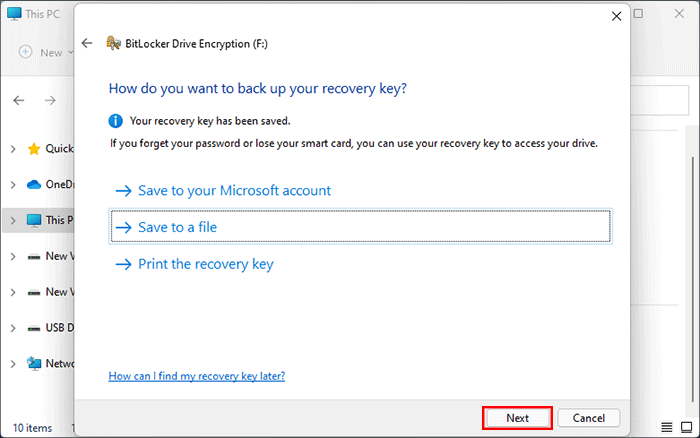Image resolution: width=700 pixels, height=438 pixels.
Task: Expand the Quick access tree node
Action: tap(12, 149)
